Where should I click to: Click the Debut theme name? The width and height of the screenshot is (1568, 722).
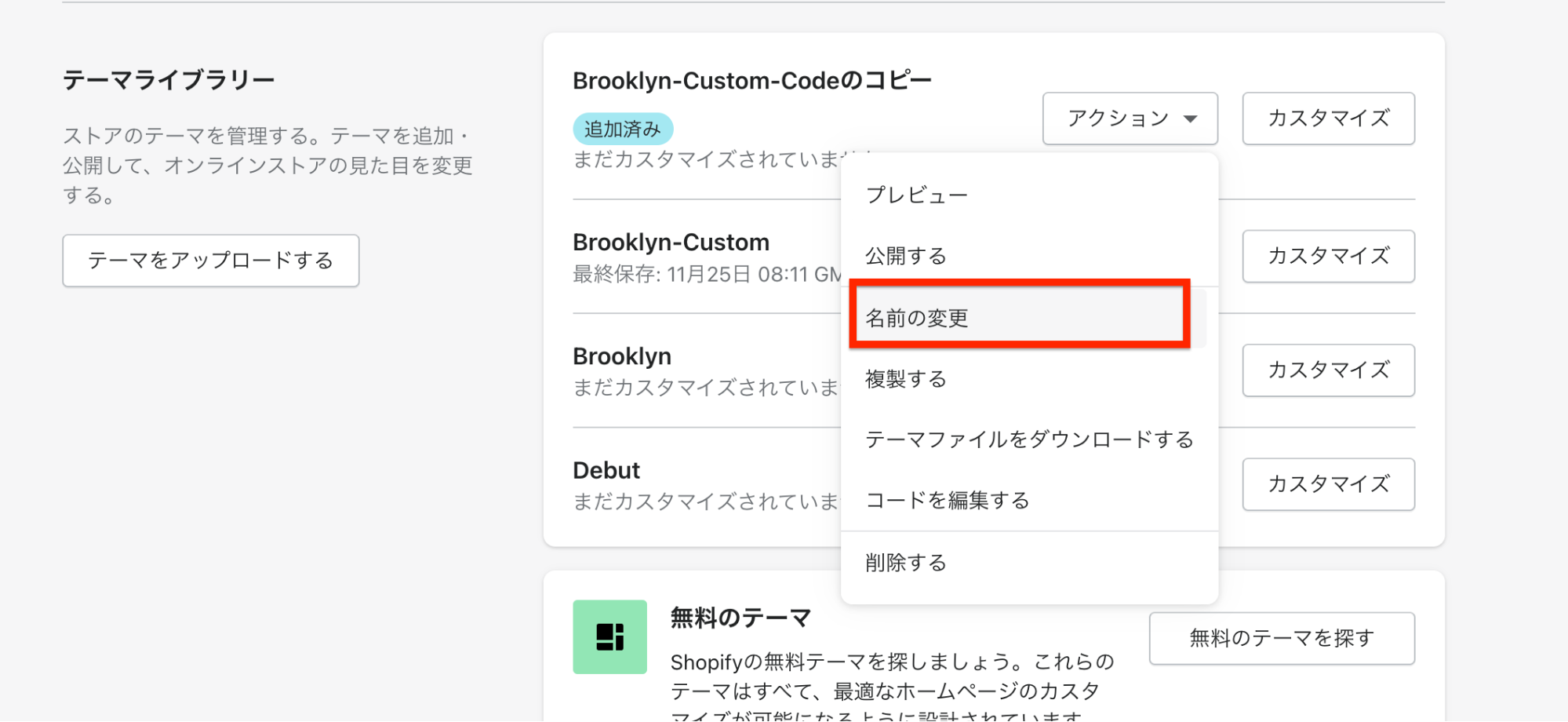tap(606, 470)
